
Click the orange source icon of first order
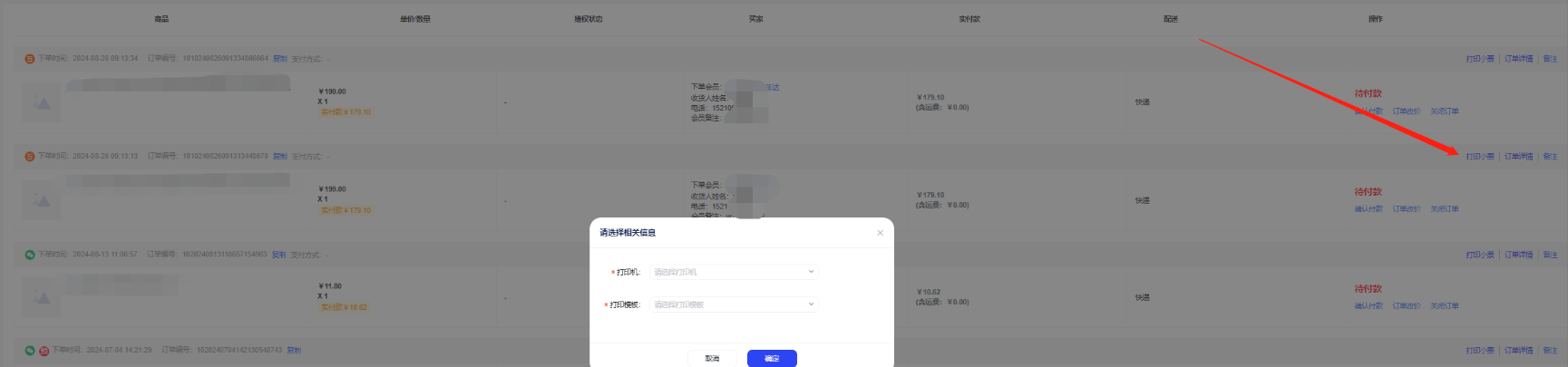click(29, 59)
